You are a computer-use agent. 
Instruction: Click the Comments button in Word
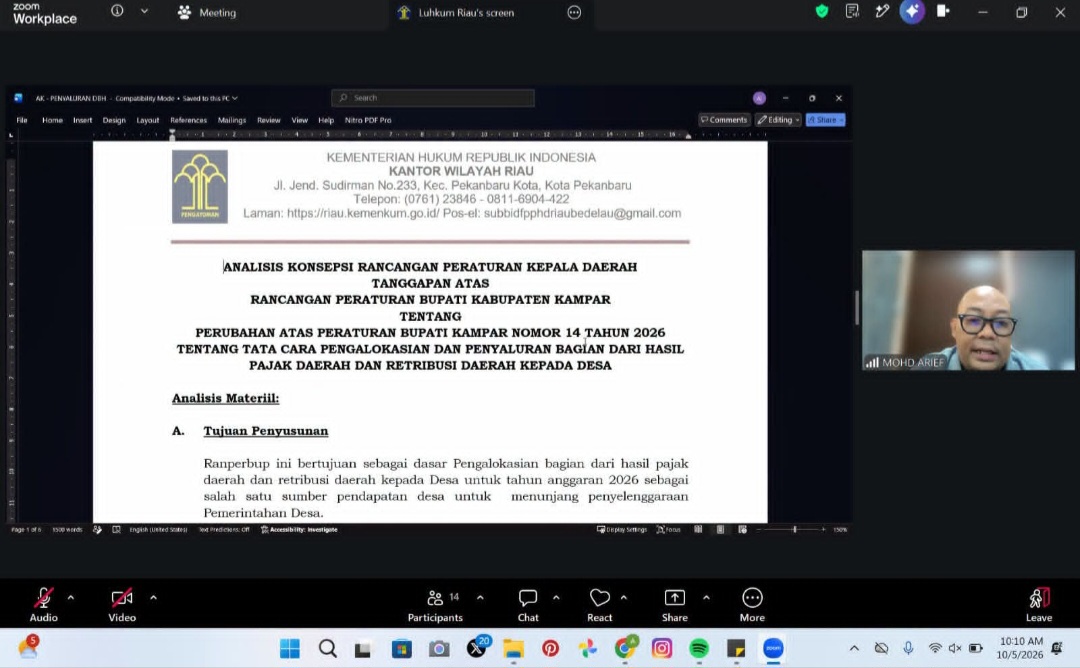pyautogui.click(x=724, y=120)
